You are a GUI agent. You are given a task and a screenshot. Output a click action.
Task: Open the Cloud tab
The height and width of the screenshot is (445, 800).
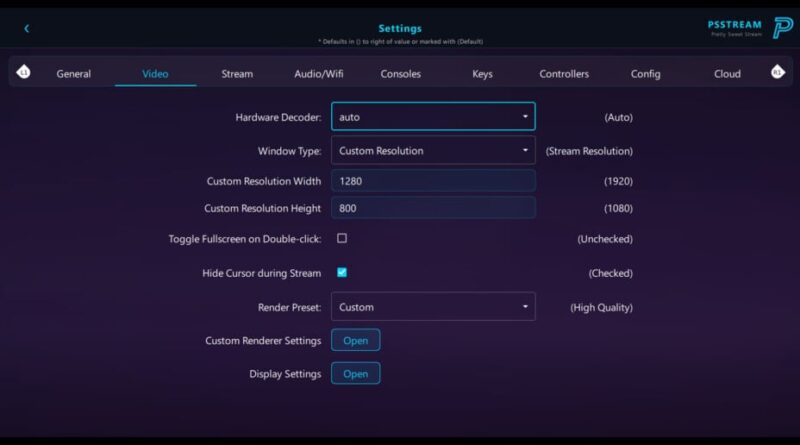click(x=727, y=74)
